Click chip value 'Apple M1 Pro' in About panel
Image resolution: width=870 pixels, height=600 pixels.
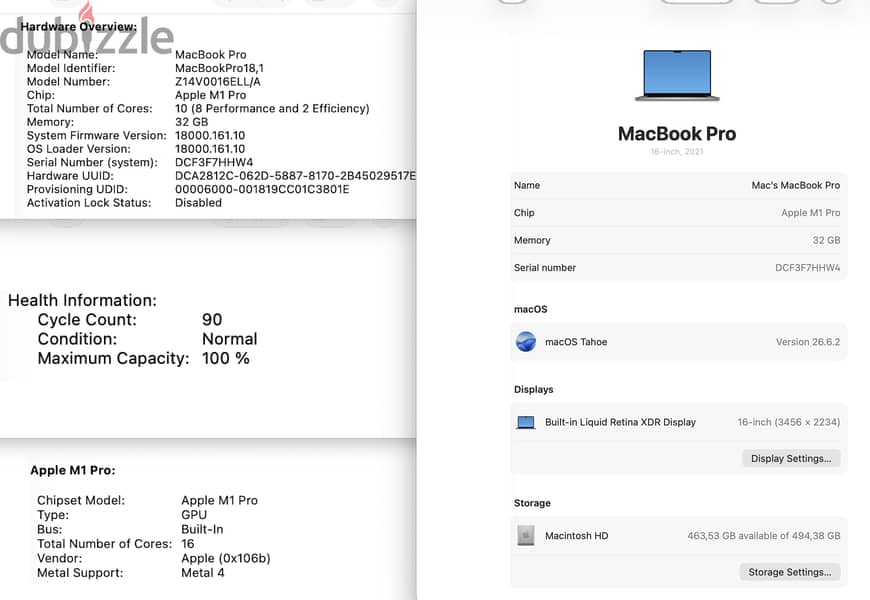coord(811,213)
